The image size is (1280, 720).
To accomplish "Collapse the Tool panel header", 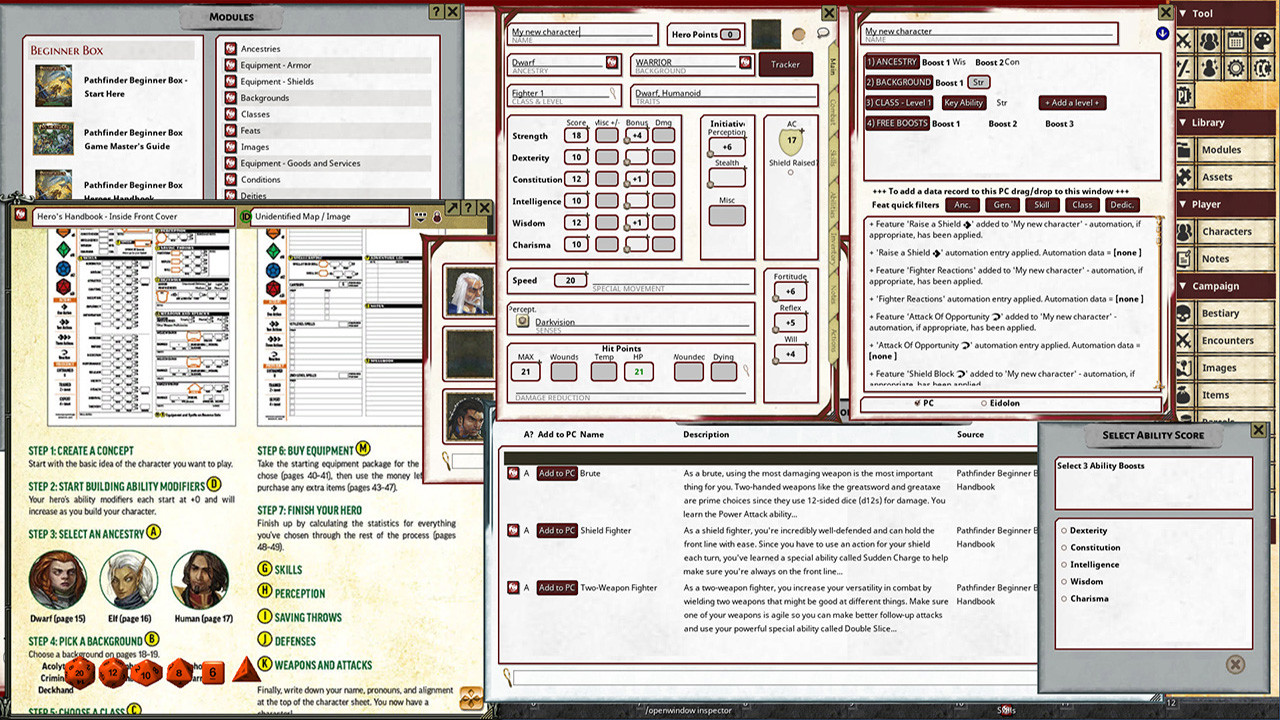I will click(1182, 13).
